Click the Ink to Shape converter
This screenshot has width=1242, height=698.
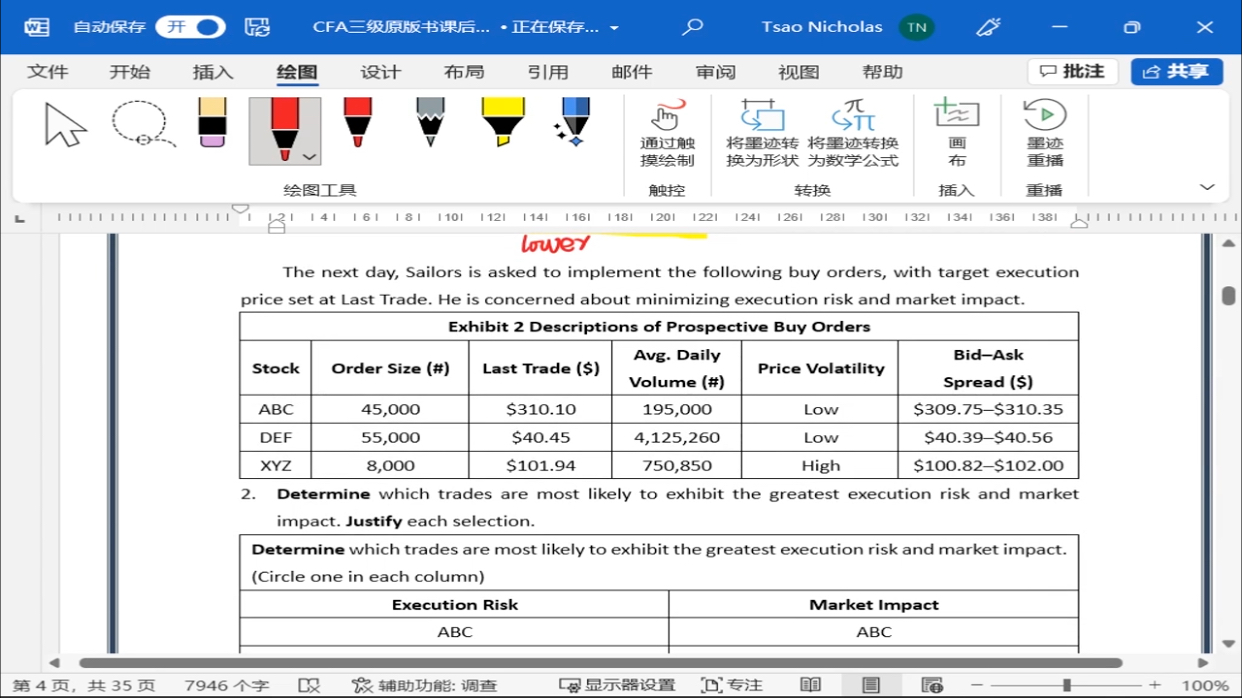(762, 133)
